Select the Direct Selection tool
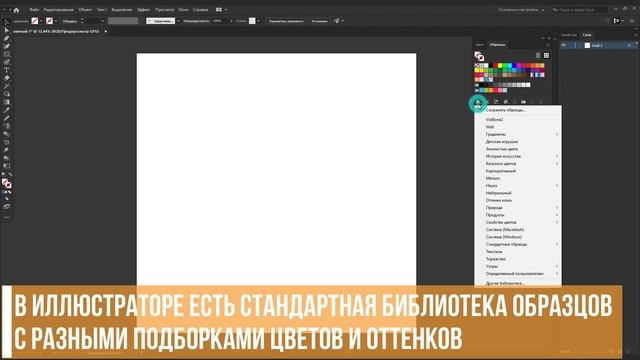 7,30
